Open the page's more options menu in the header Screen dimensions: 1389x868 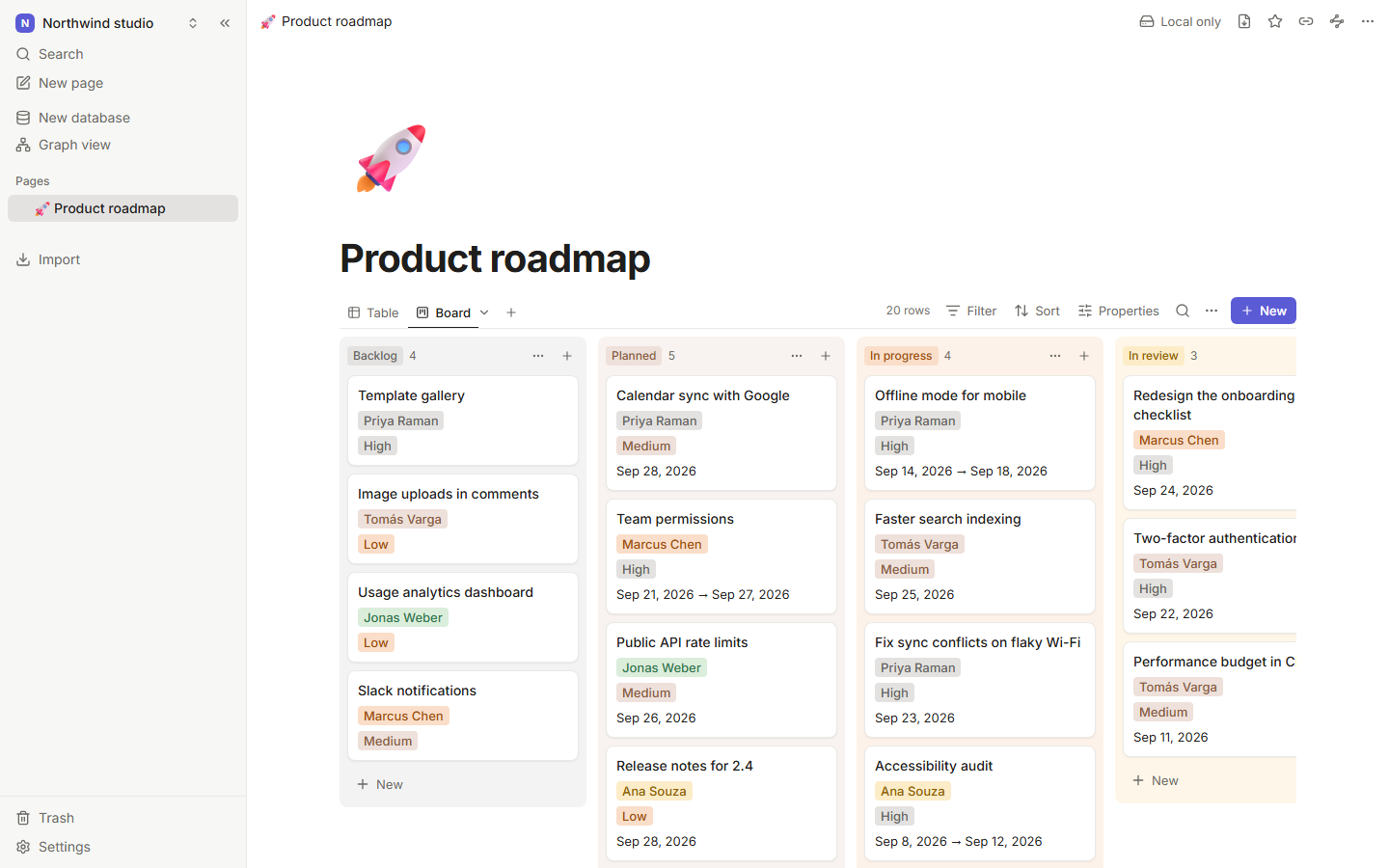click(1368, 21)
